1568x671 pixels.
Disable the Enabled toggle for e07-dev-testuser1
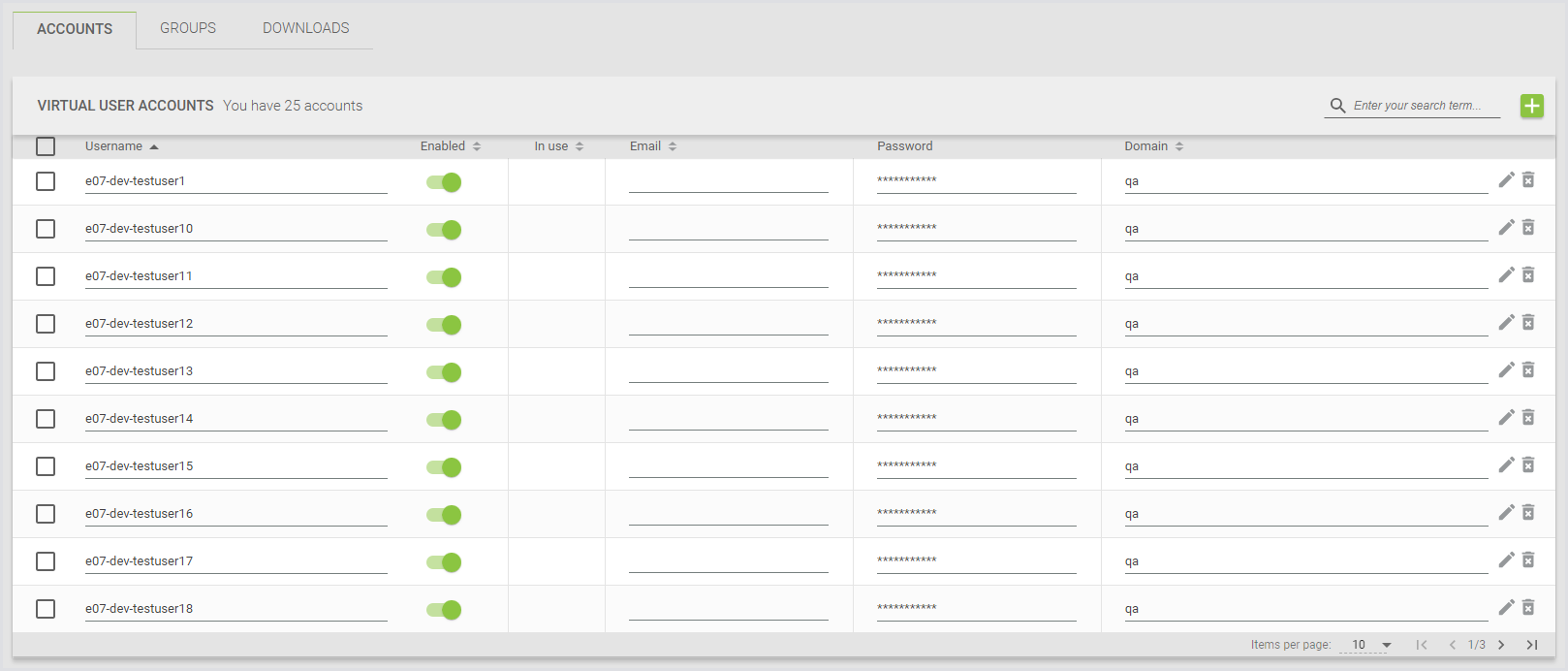point(444,182)
